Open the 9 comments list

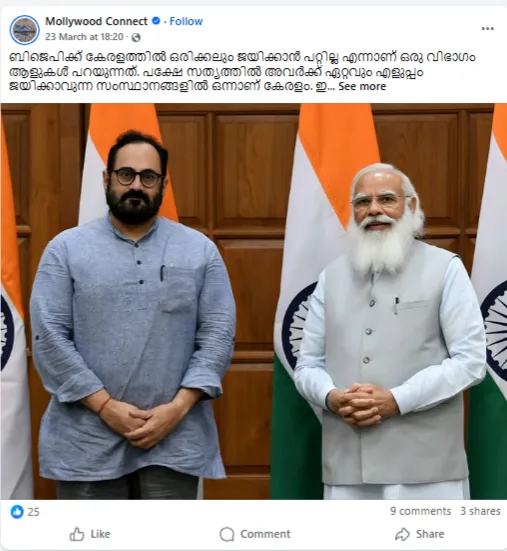(x=420, y=511)
